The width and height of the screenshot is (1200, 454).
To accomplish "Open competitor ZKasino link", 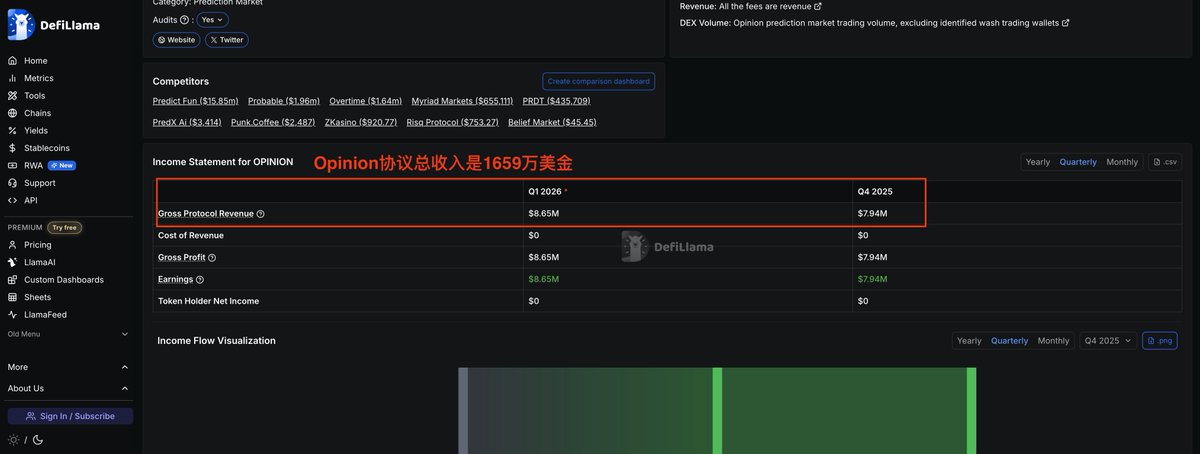I will pyautogui.click(x=361, y=122).
